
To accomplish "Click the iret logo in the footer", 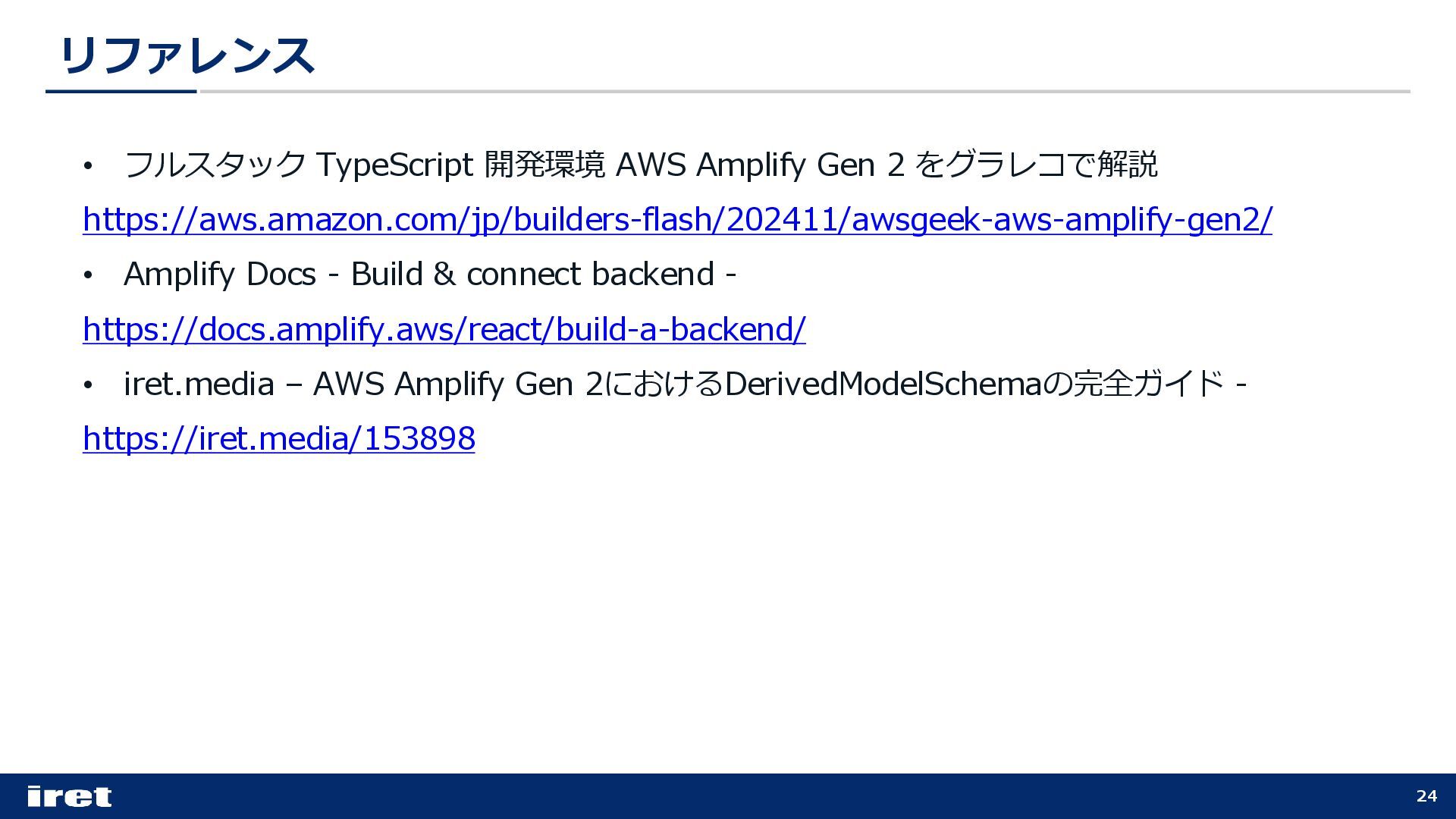I will [69, 796].
